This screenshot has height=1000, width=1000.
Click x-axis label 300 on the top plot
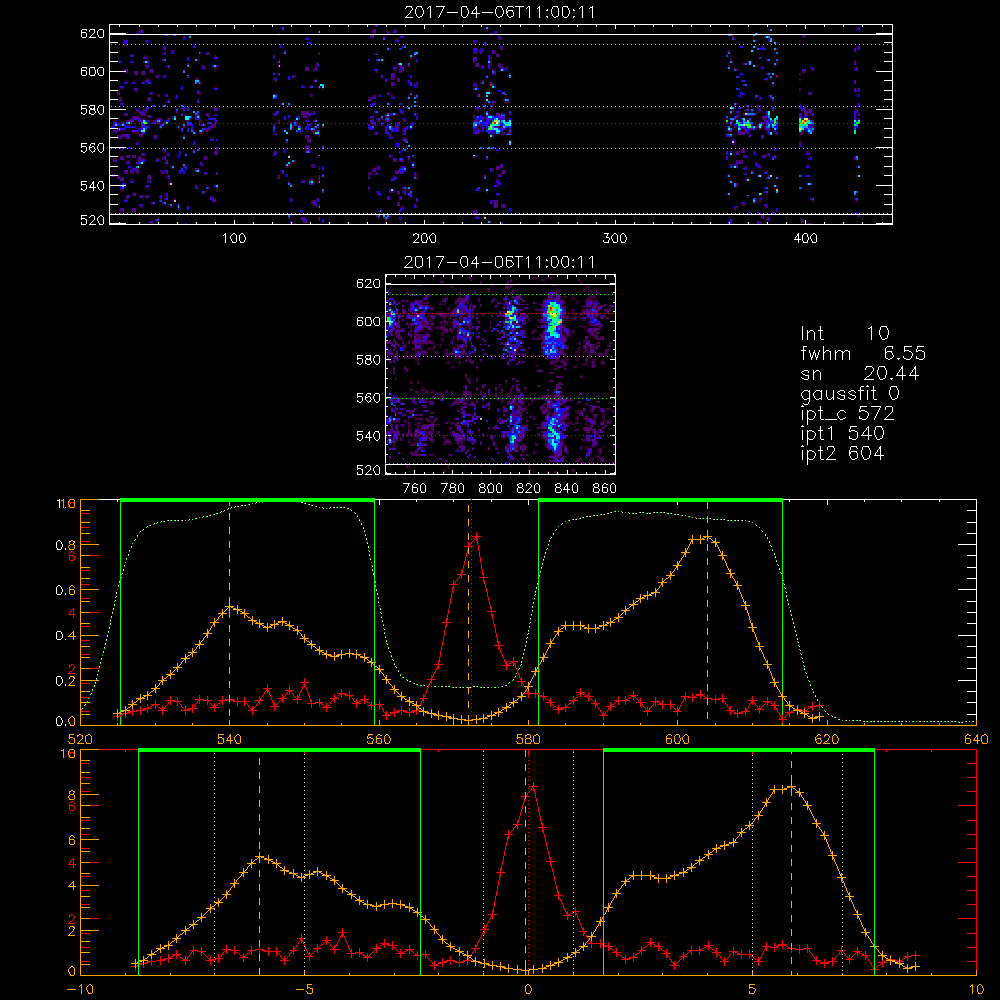615,239
